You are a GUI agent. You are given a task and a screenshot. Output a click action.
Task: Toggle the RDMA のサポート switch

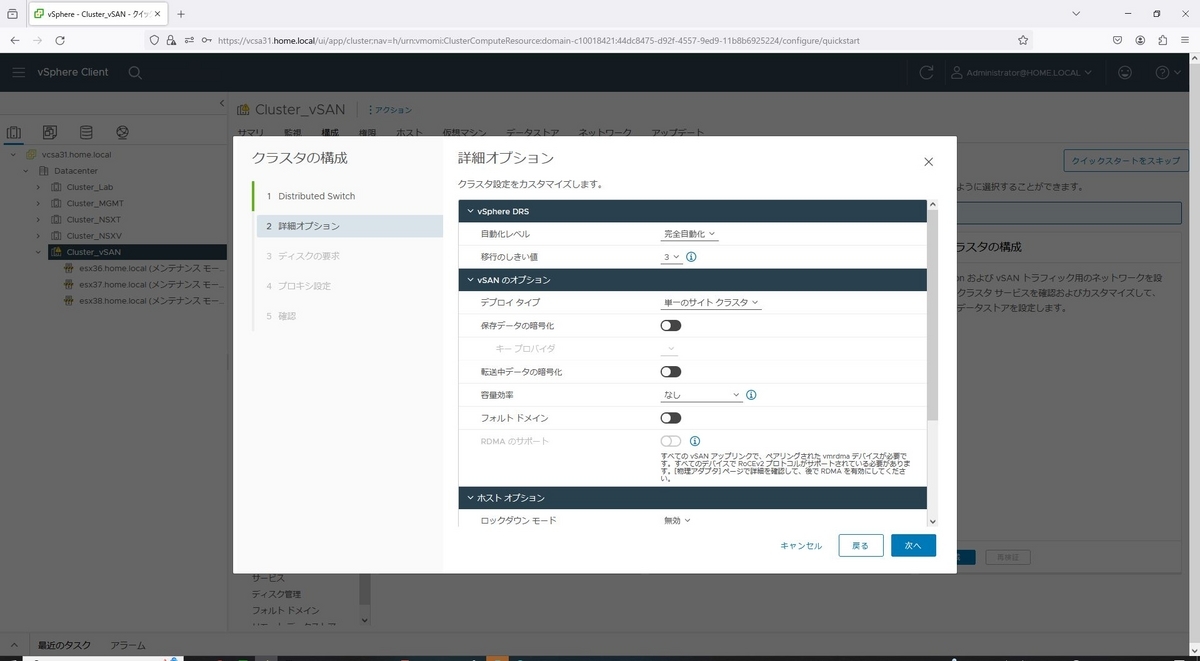click(x=670, y=441)
